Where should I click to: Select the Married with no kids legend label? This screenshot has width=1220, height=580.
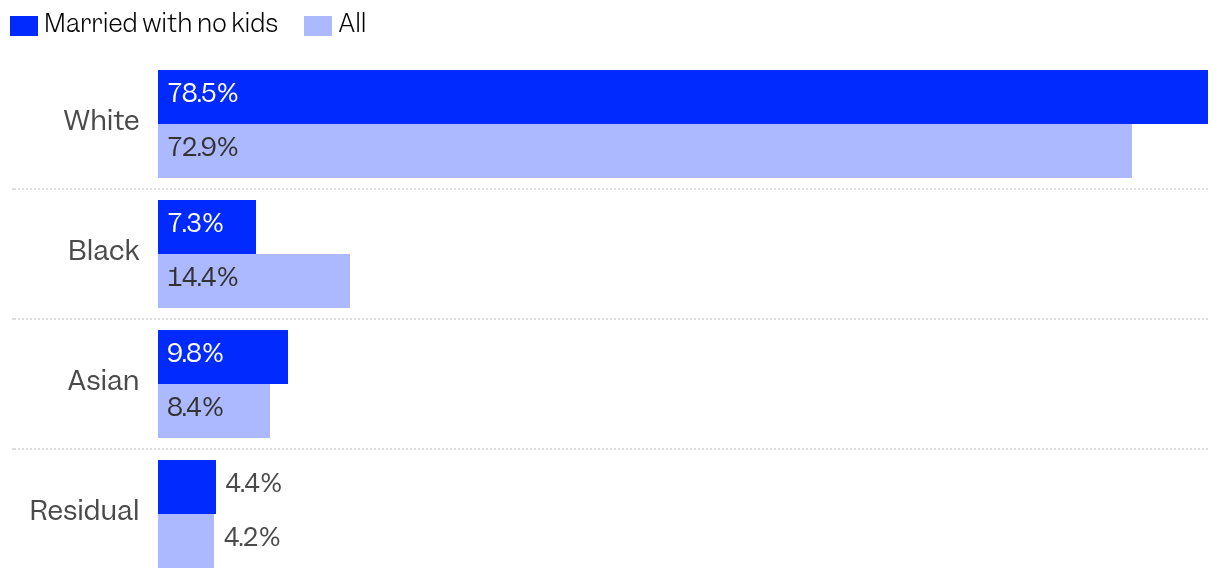click(161, 24)
